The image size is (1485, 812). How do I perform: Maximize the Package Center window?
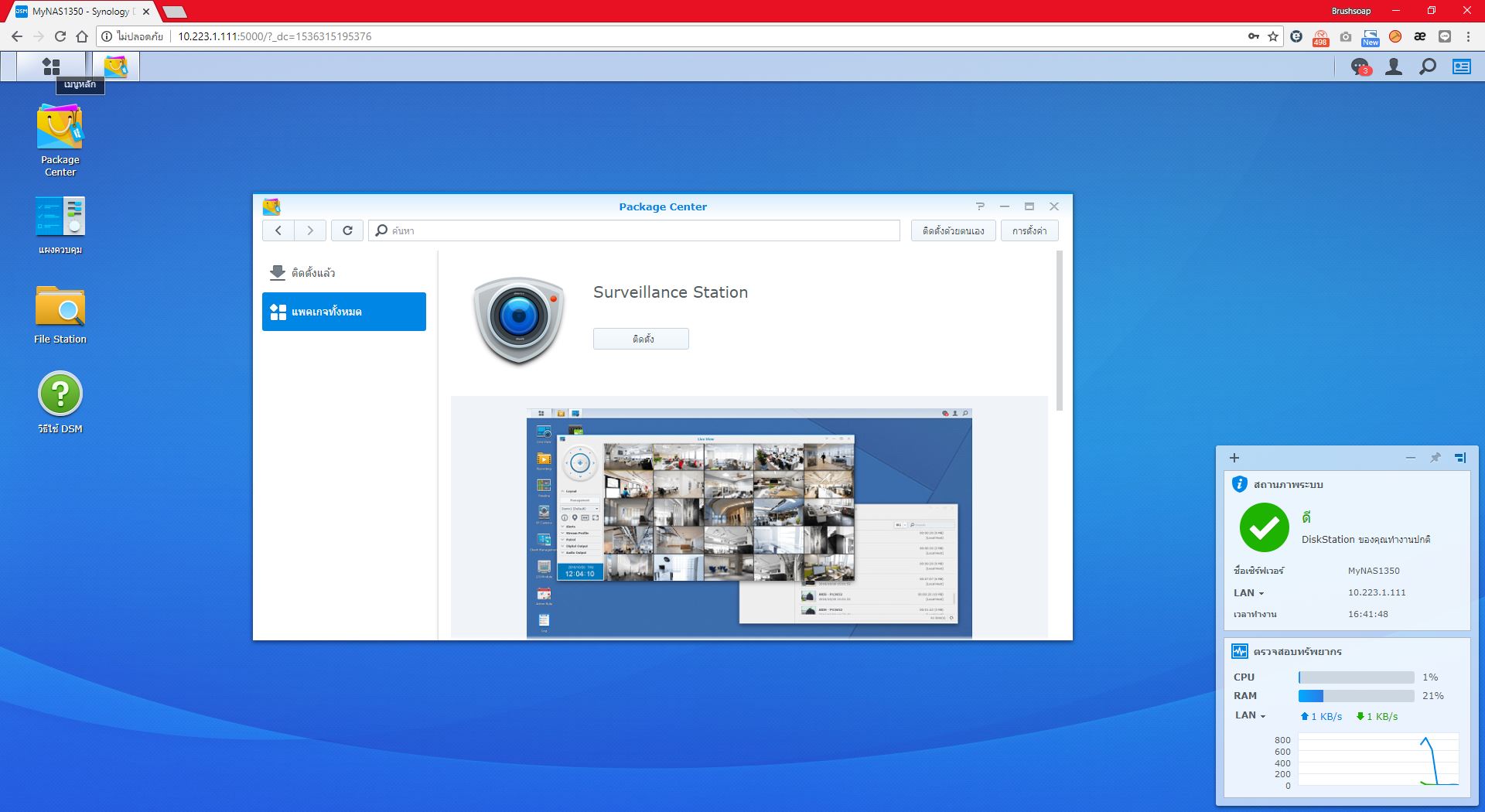[x=1029, y=206]
